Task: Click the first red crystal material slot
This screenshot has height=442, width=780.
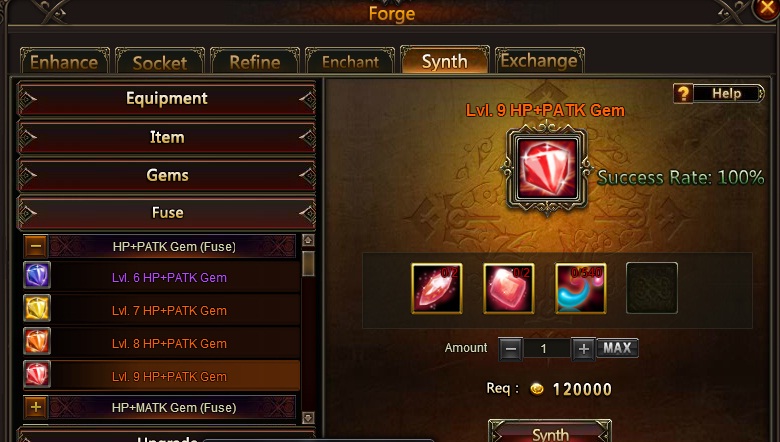Action: pos(437,288)
